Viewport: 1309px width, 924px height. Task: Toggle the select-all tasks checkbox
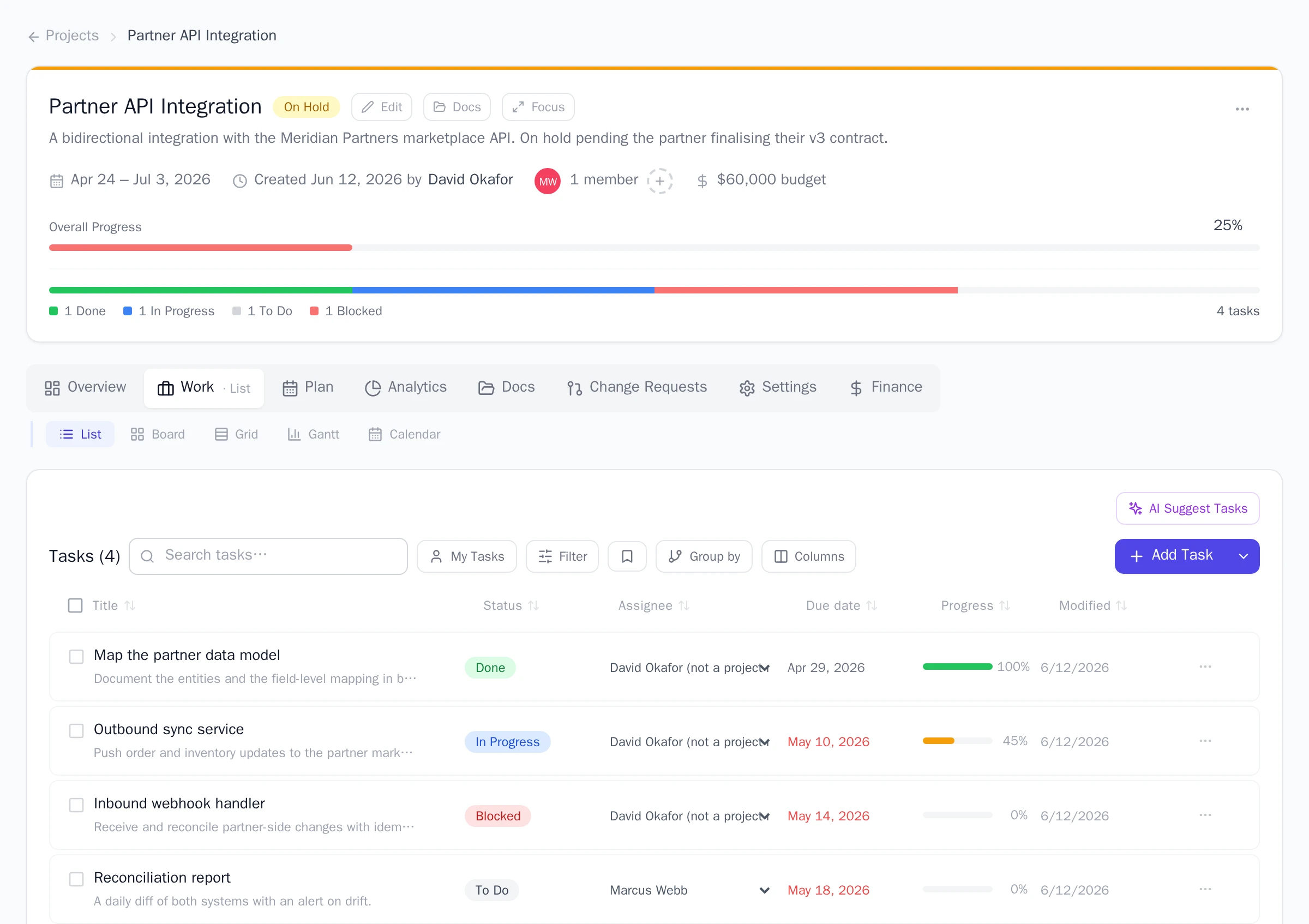75,605
